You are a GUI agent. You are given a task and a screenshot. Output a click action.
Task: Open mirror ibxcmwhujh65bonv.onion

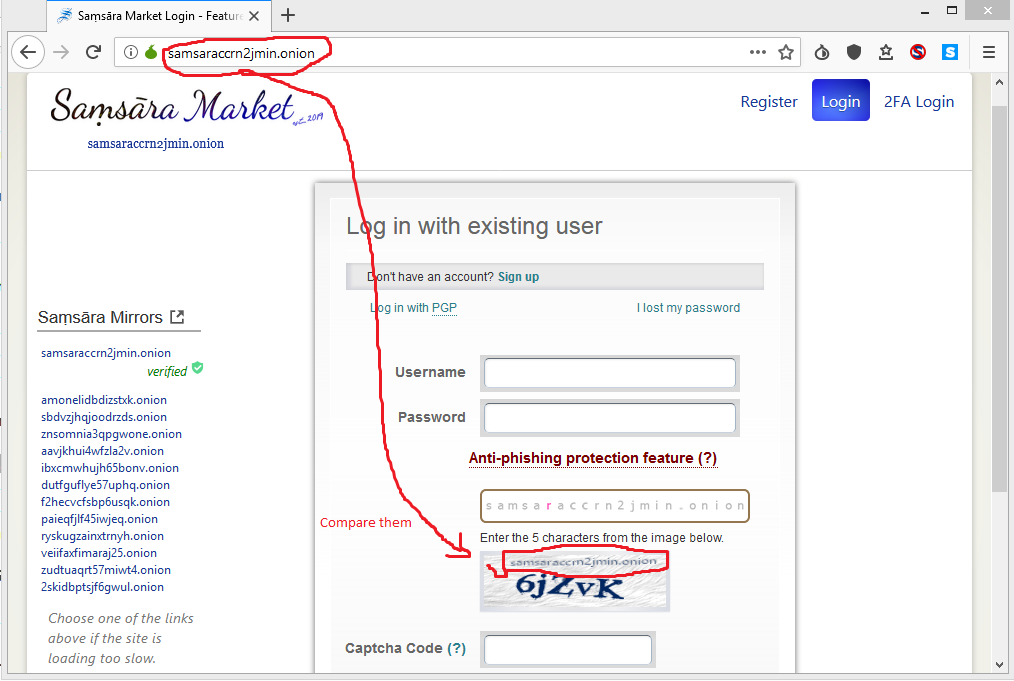pyautogui.click(x=110, y=468)
